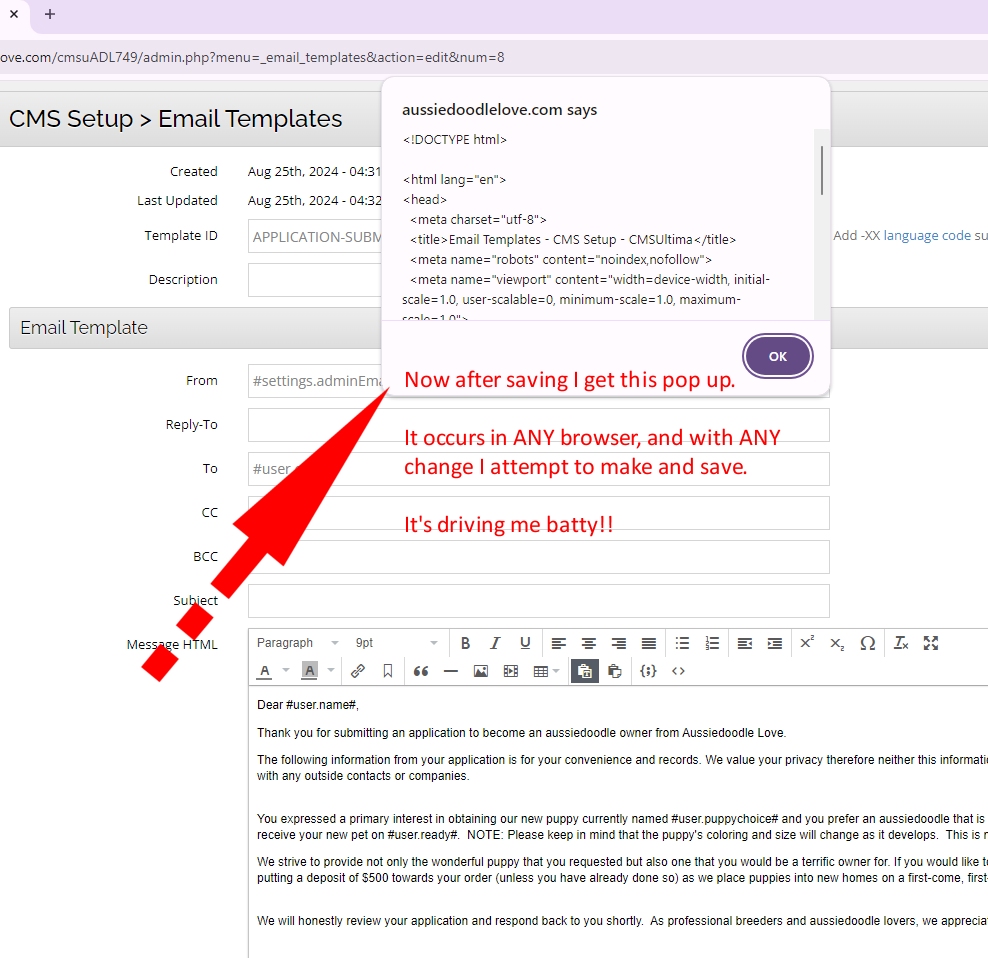The height and width of the screenshot is (958, 988).
Task: Click OK in the alert dialog
Action: (777, 356)
